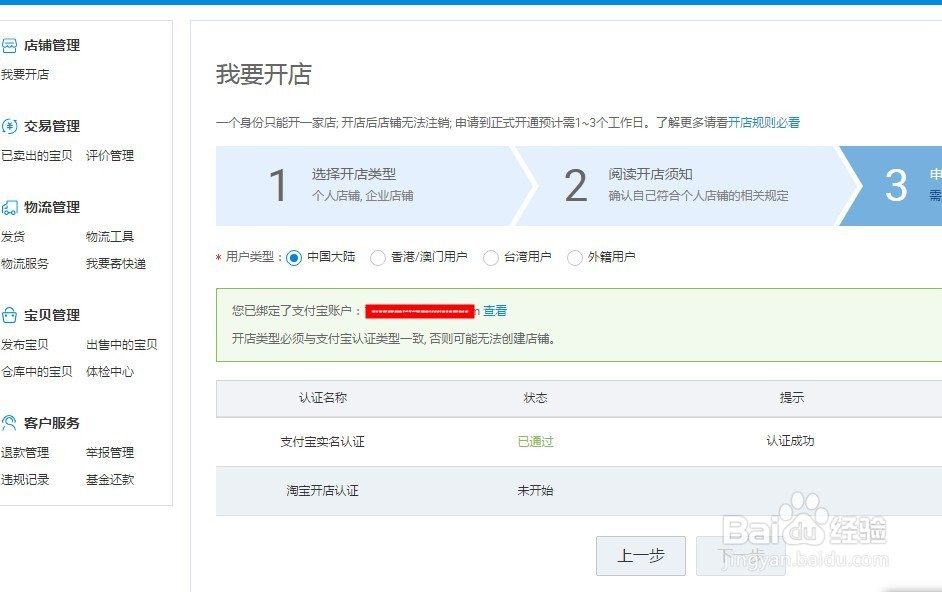Image resolution: width=942 pixels, height=592 pixels.
Task: Open 体检中心 sidebar link
Action: tap(110, 372)
